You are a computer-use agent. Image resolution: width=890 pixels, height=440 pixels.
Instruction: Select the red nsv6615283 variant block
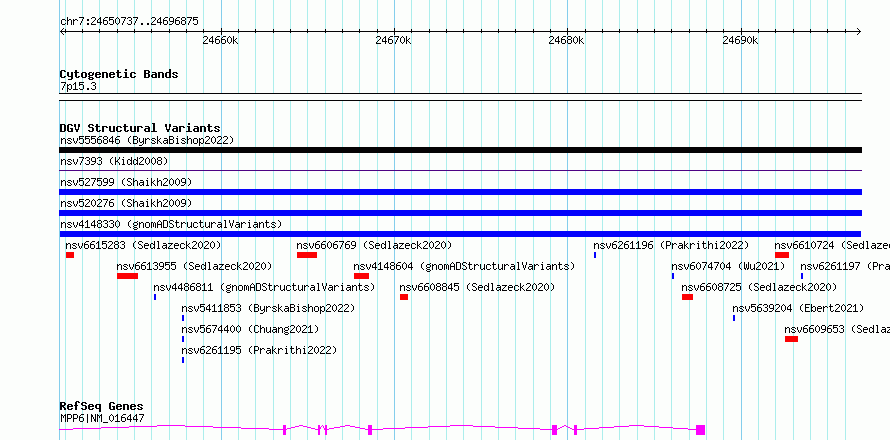[x=70, y=255]
